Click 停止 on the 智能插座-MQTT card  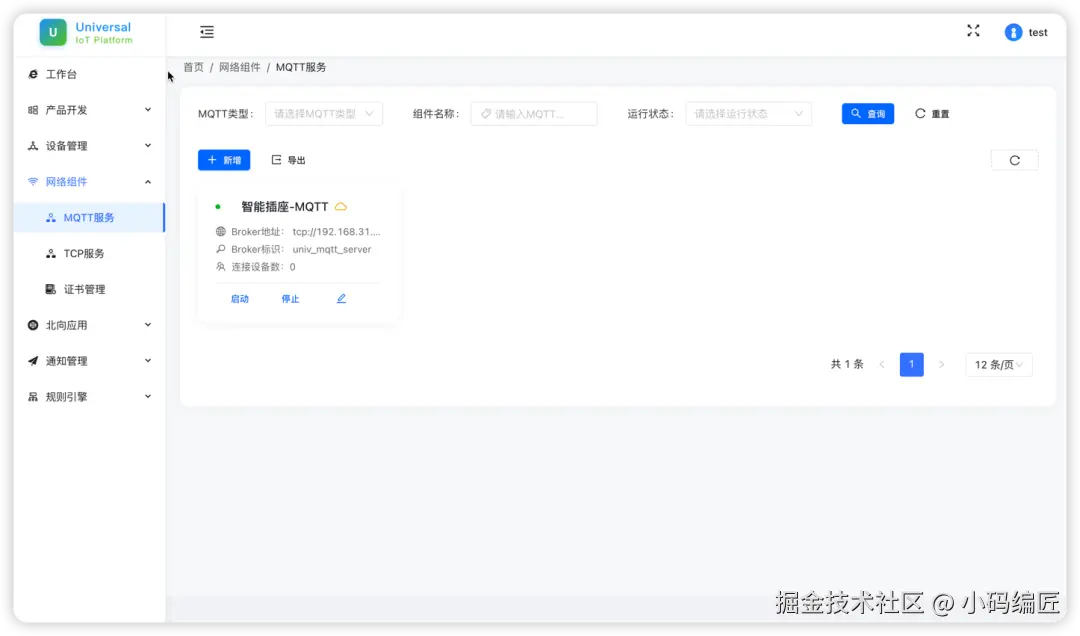tap(291, 299)
